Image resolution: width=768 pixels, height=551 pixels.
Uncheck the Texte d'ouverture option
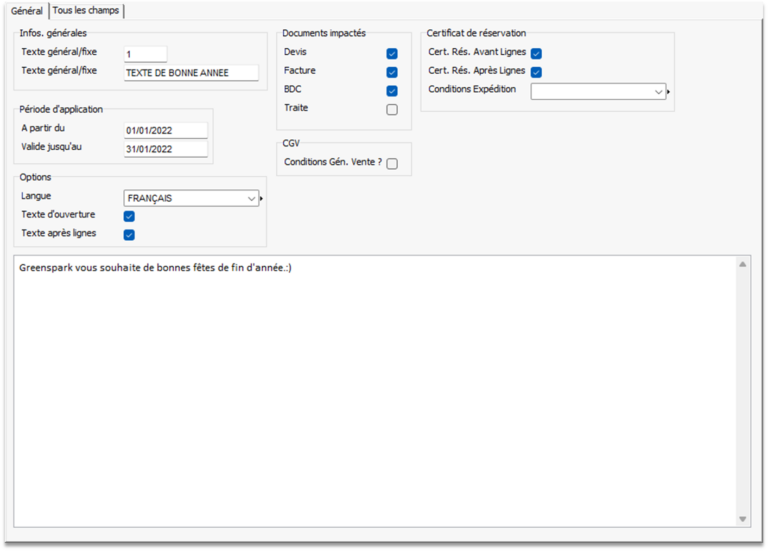coord(128,216)
